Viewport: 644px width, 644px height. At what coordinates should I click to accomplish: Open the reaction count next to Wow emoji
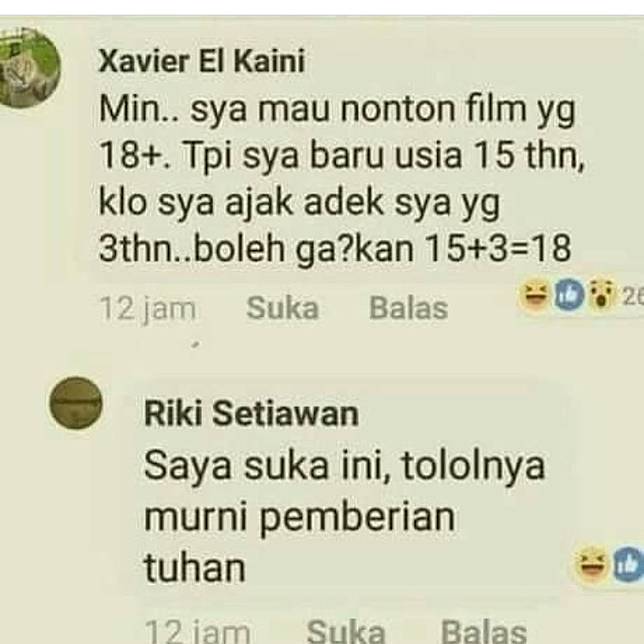632,296
